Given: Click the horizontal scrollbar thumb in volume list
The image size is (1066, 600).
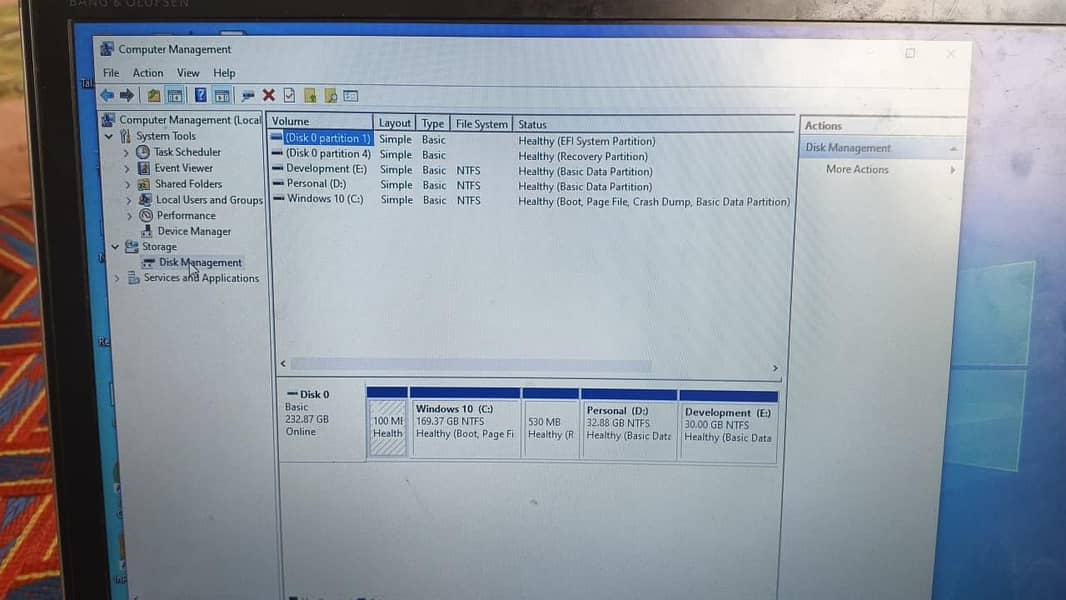Looking at the screenshot, I should click(470, 366).
